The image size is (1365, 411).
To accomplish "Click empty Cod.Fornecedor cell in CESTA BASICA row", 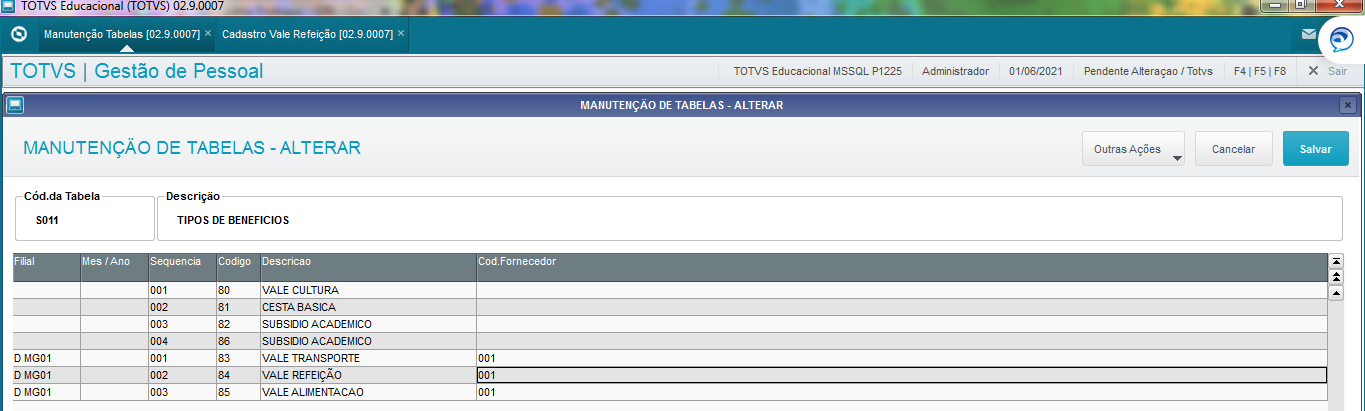I will click(902, 308).
